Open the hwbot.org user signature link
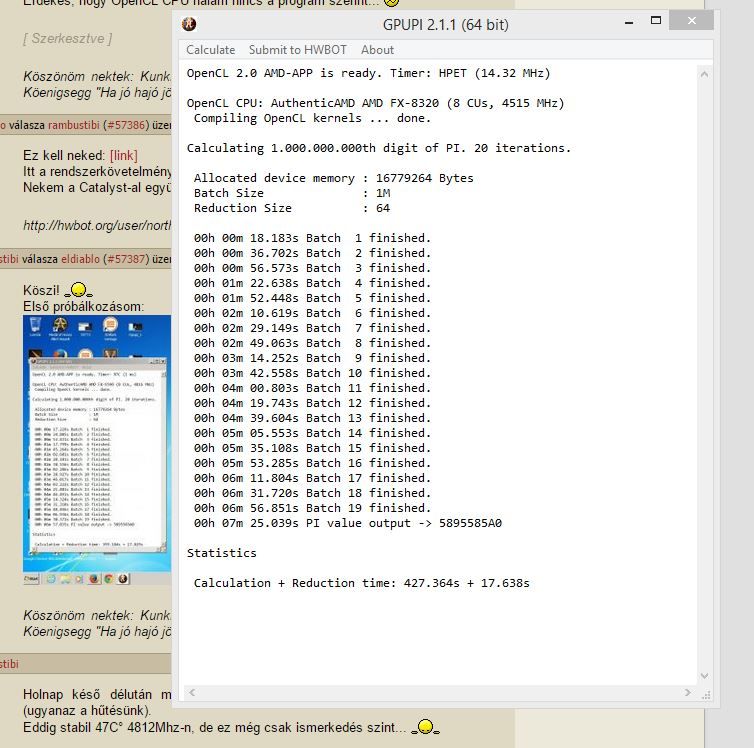Viewport: 754px width, 748px height. (97, 225)
